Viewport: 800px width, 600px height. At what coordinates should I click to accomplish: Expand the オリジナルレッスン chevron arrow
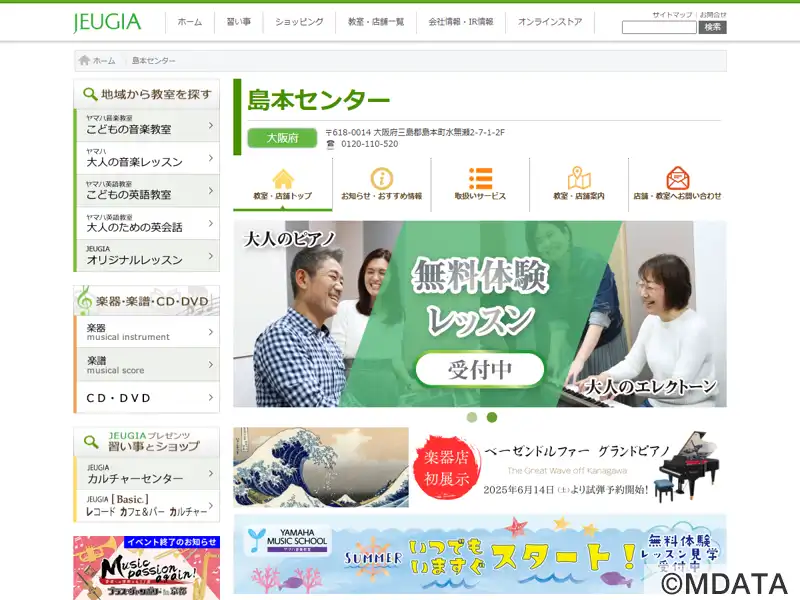click(211, 256)
